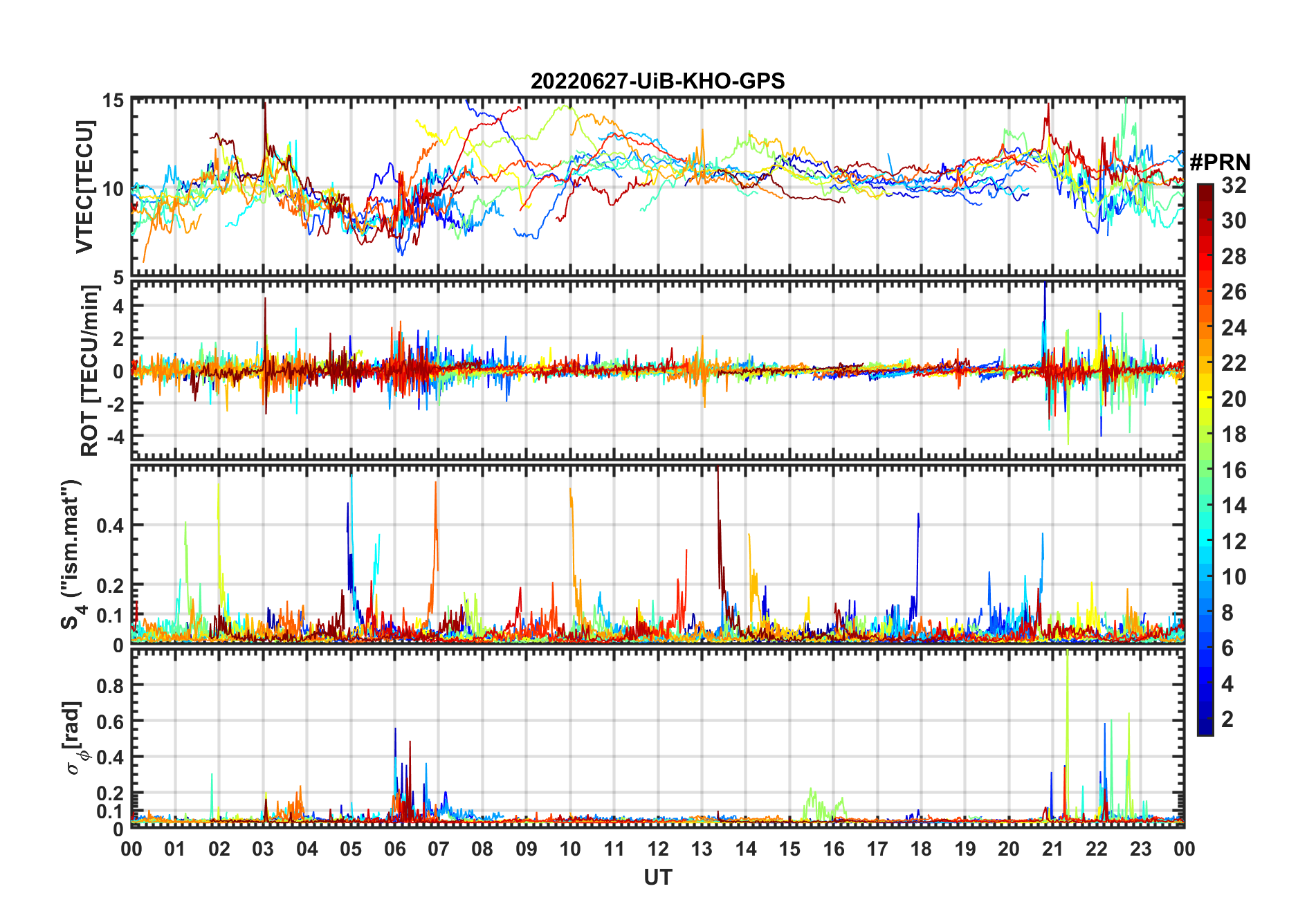Click the UT axis hour label 06
The width and height of the screenshot is (1316, 920).
pos(394,849)
